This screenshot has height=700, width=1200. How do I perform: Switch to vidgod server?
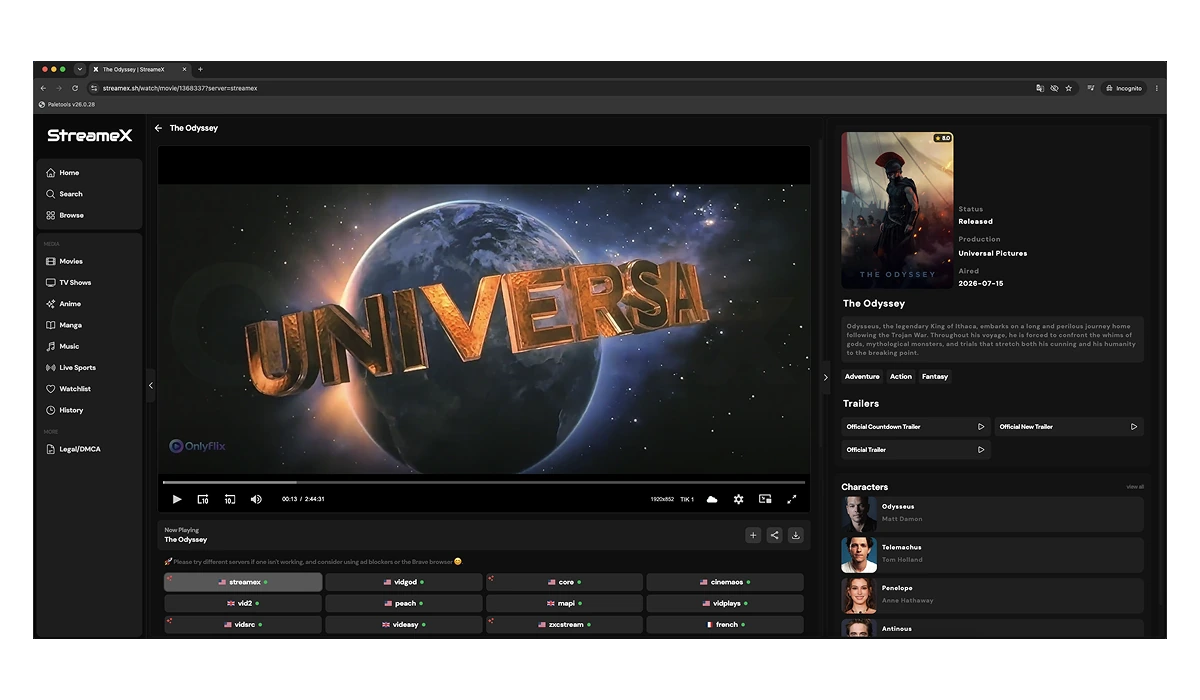point(404,582)
